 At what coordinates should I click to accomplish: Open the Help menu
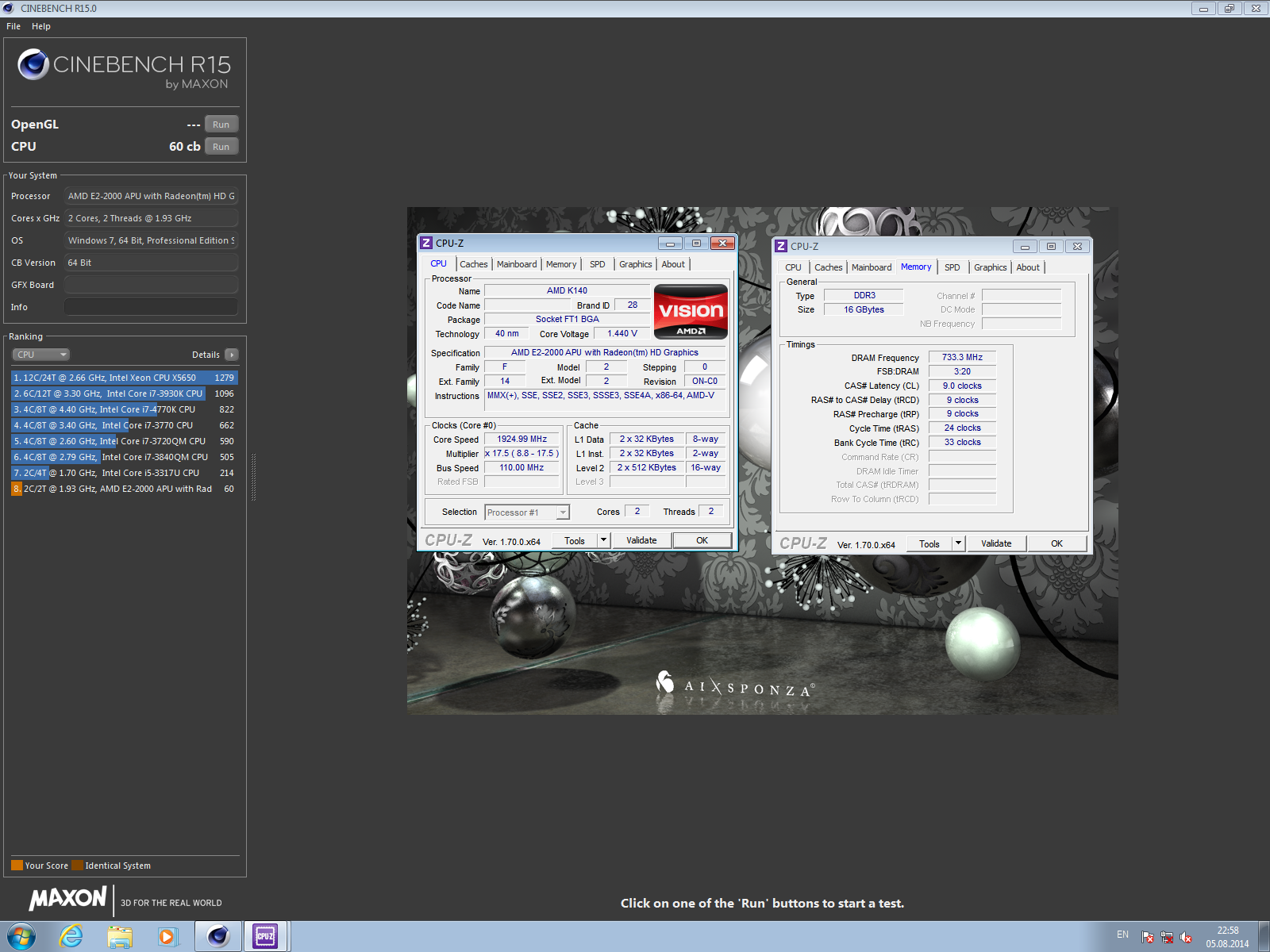tap(41, 26)
